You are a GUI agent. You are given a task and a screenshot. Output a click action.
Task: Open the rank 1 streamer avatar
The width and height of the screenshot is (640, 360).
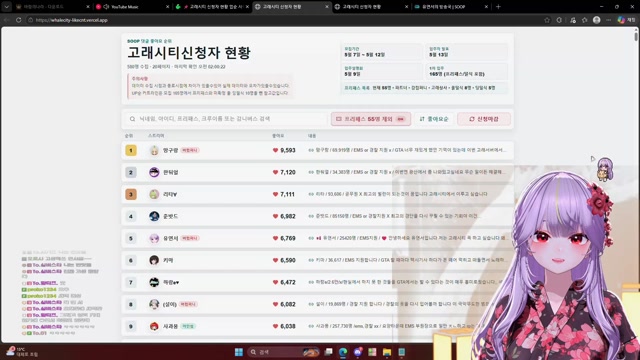tap(154, 150)
